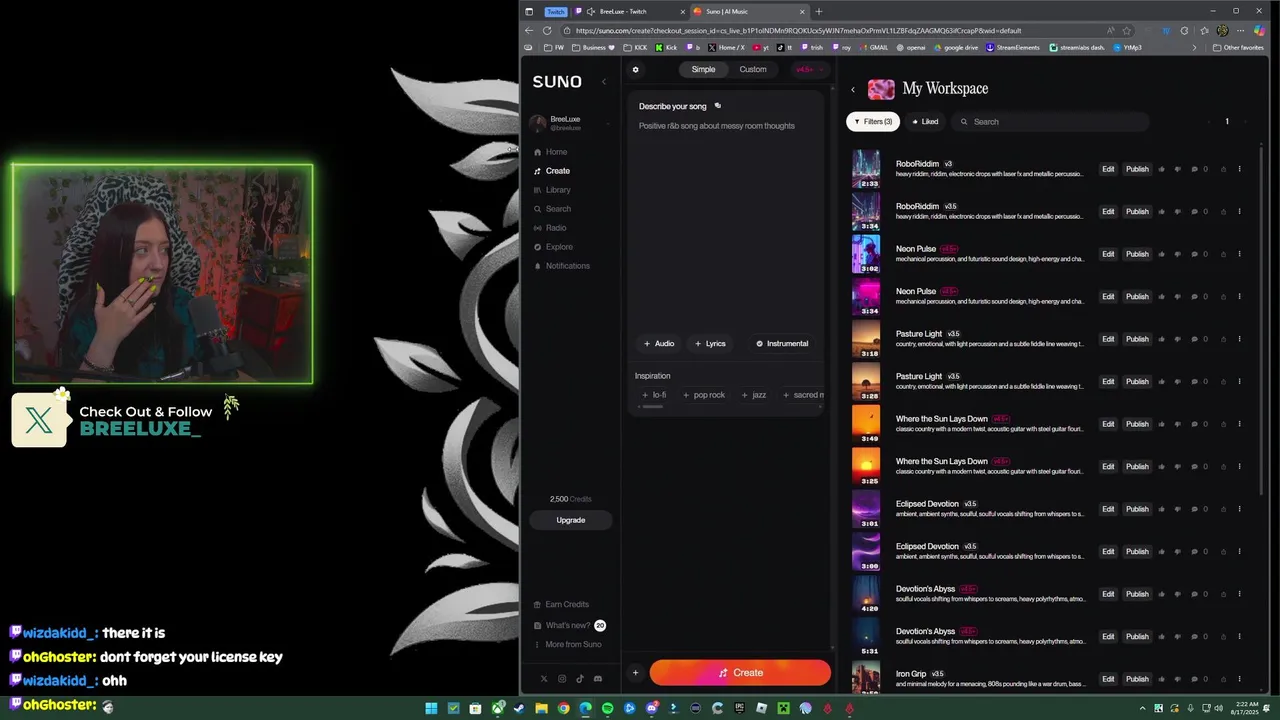Click the inspiration tags horizontal scrollbar
Viewport: 1280px width, 720px height.
[x=651, y=407]
